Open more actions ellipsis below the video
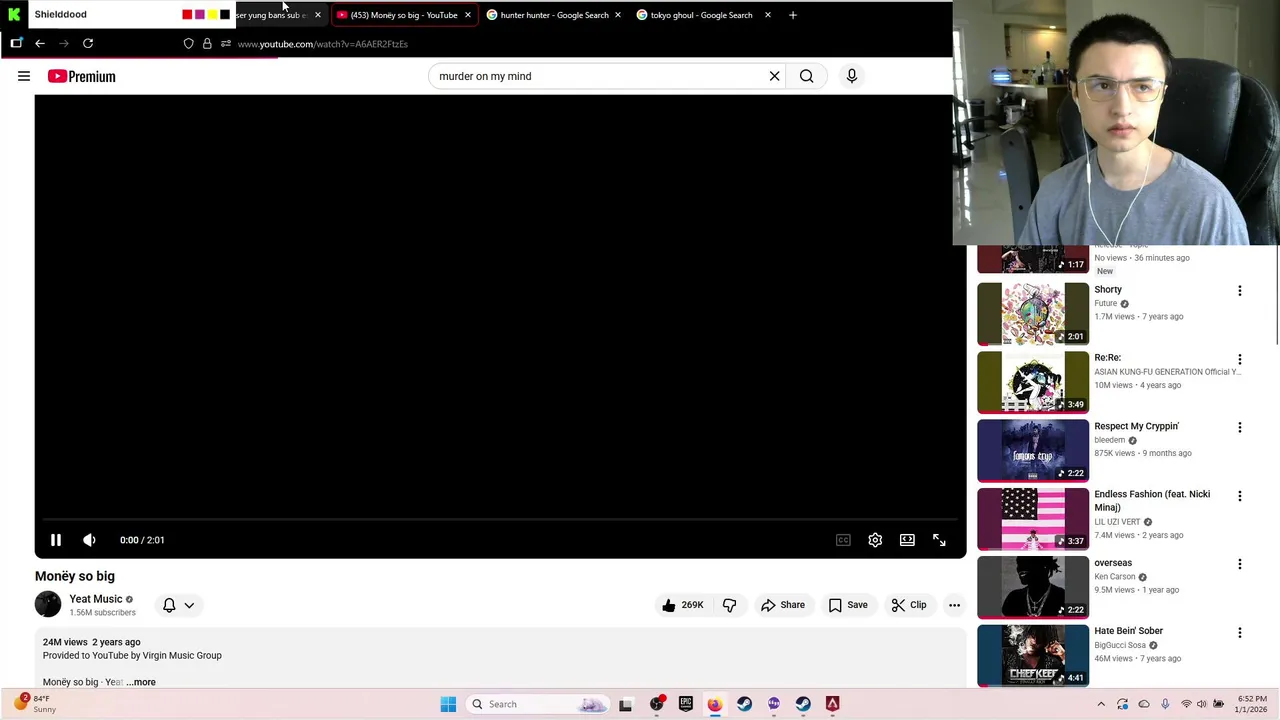Image resolution: width=1280 pixels, height=720 pixels. (954, 605)
